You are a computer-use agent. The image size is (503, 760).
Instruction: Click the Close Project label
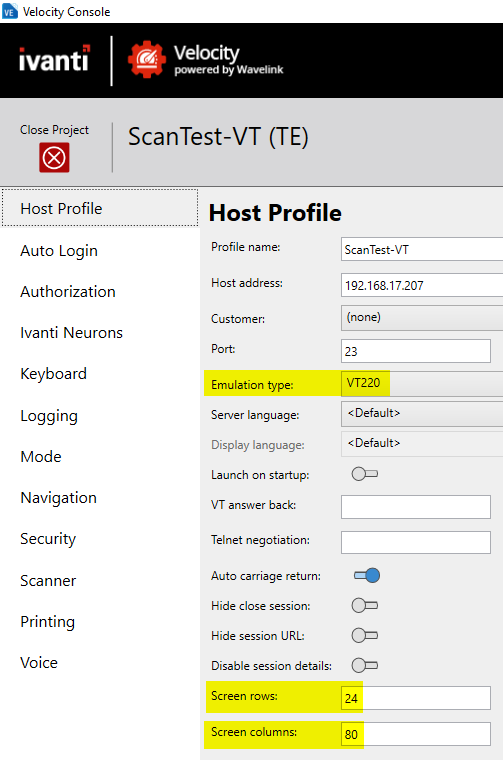click(x=54, y=130)
